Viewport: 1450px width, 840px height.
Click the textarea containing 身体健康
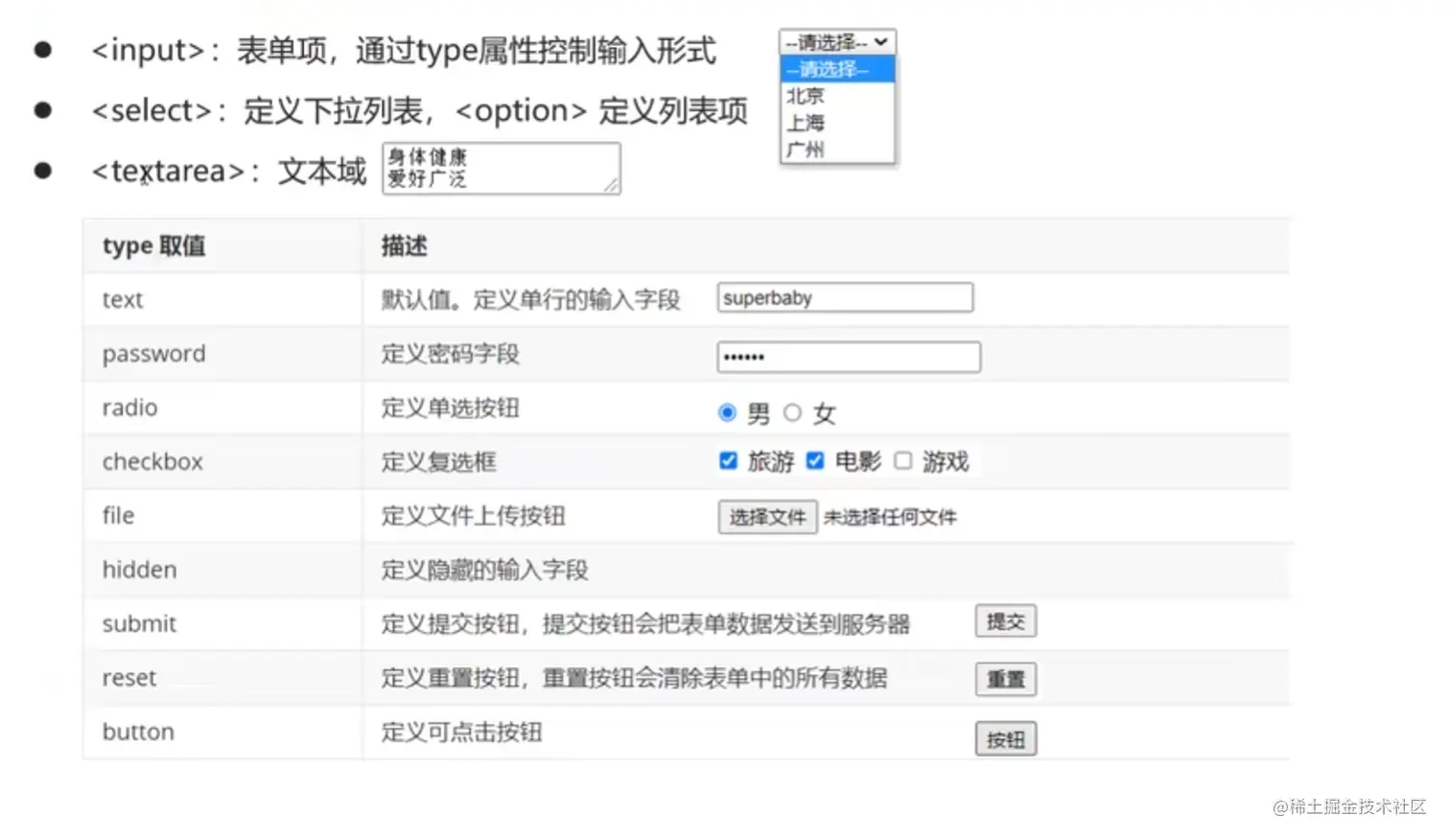[502, 169]
